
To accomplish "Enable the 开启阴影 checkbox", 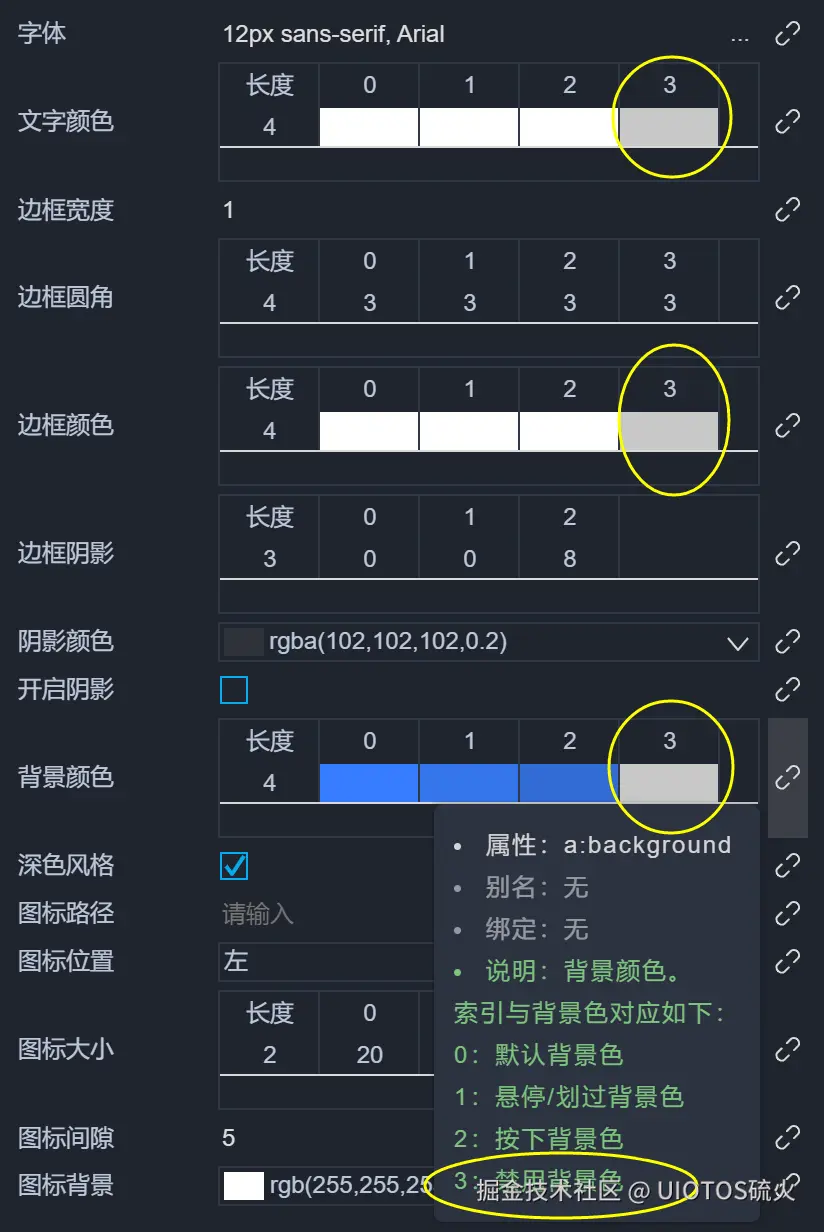I will point(234,690).
